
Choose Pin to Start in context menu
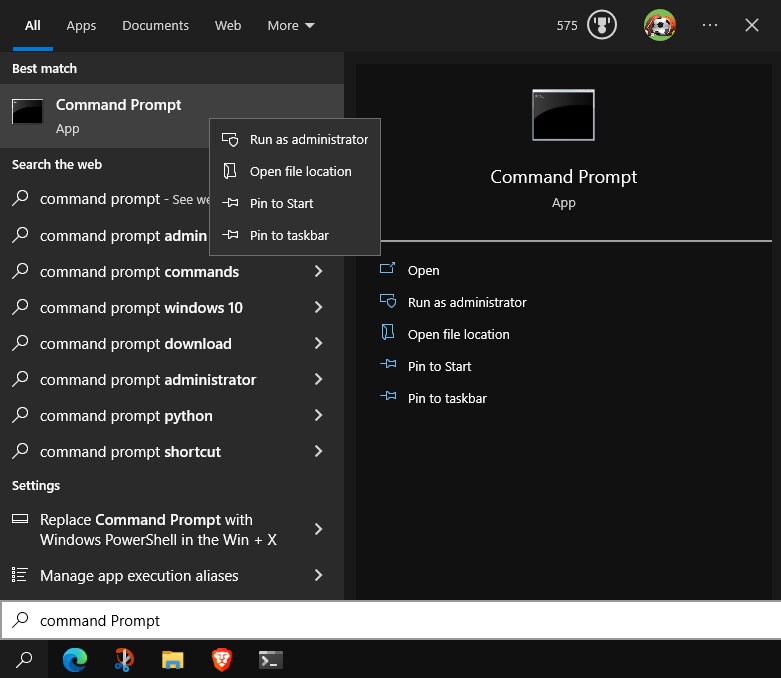295,203
